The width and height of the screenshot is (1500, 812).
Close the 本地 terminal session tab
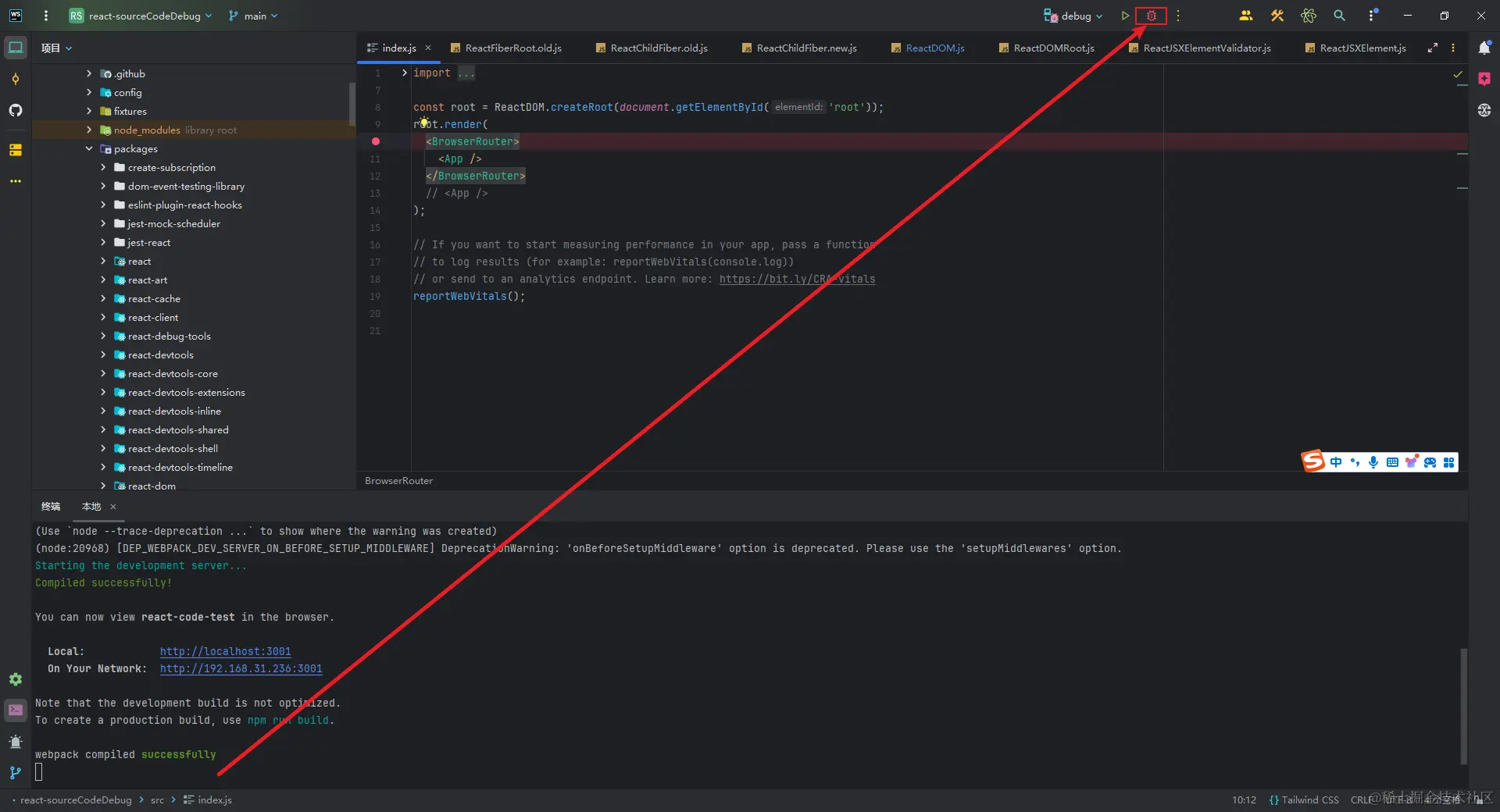point(113,507)
